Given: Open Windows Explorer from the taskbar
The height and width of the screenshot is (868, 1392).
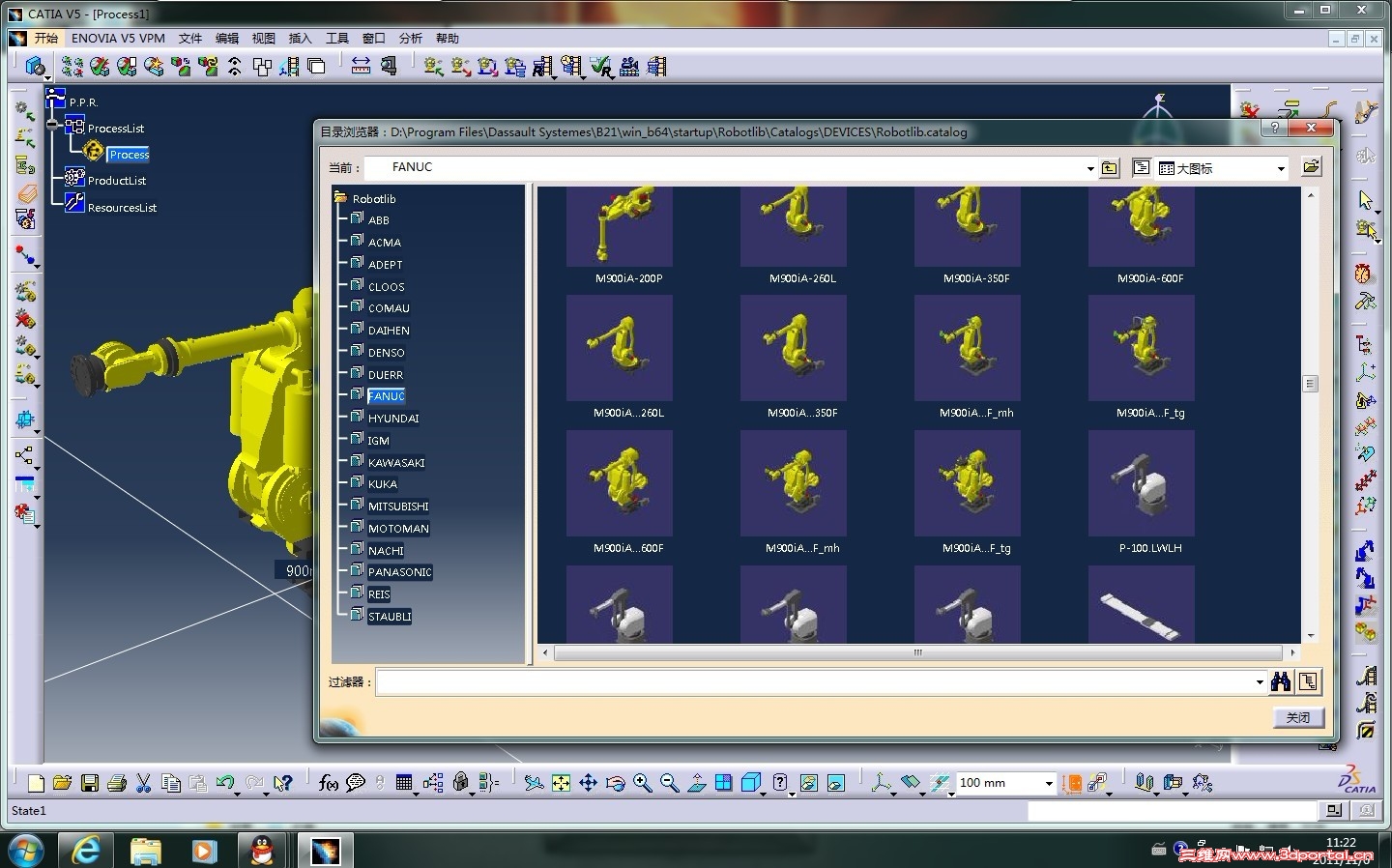Looking at the screenshot, I should [x=145, y=851].
